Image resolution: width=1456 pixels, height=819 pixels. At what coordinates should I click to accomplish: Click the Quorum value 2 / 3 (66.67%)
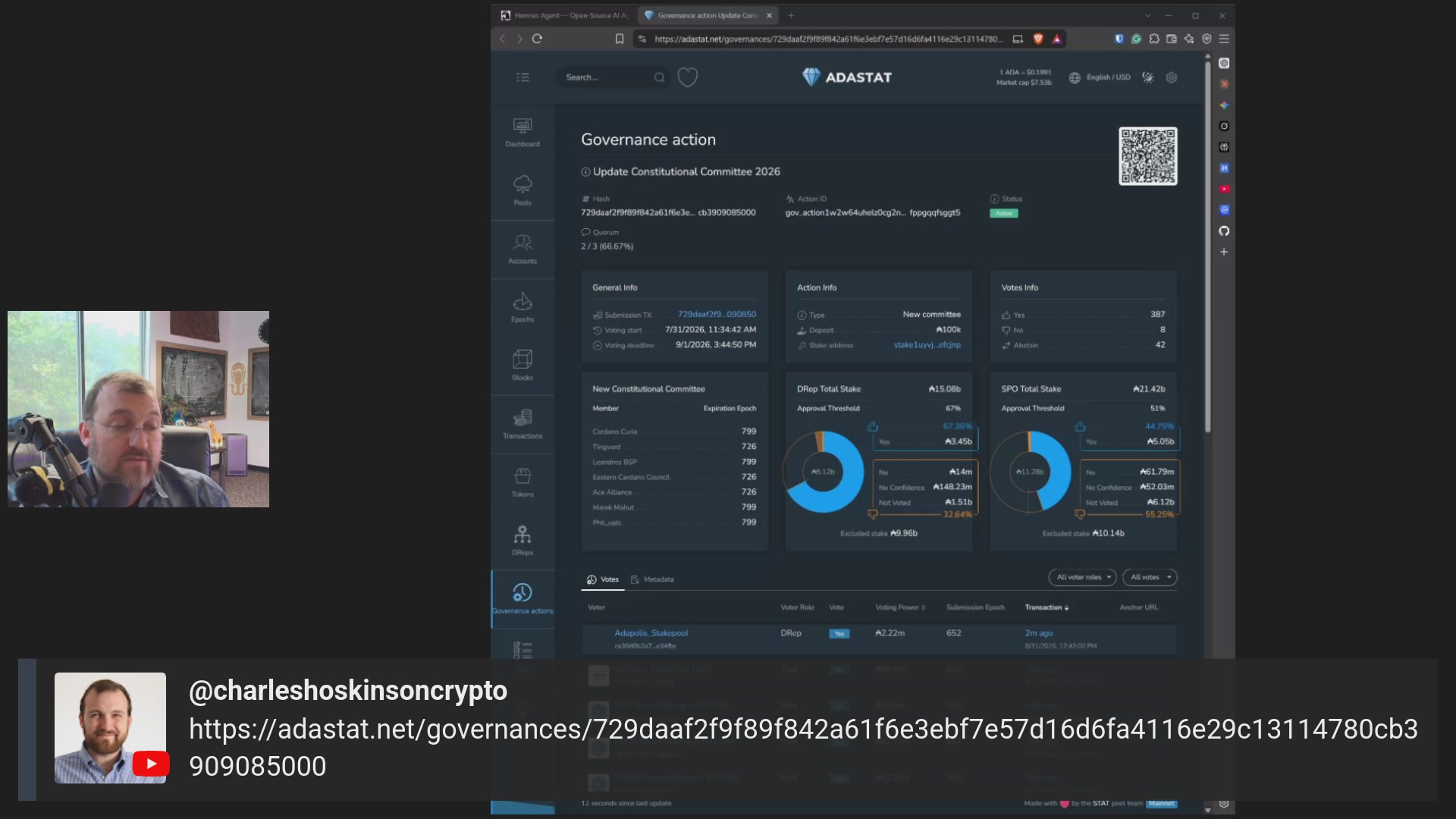tap(607, 246)
